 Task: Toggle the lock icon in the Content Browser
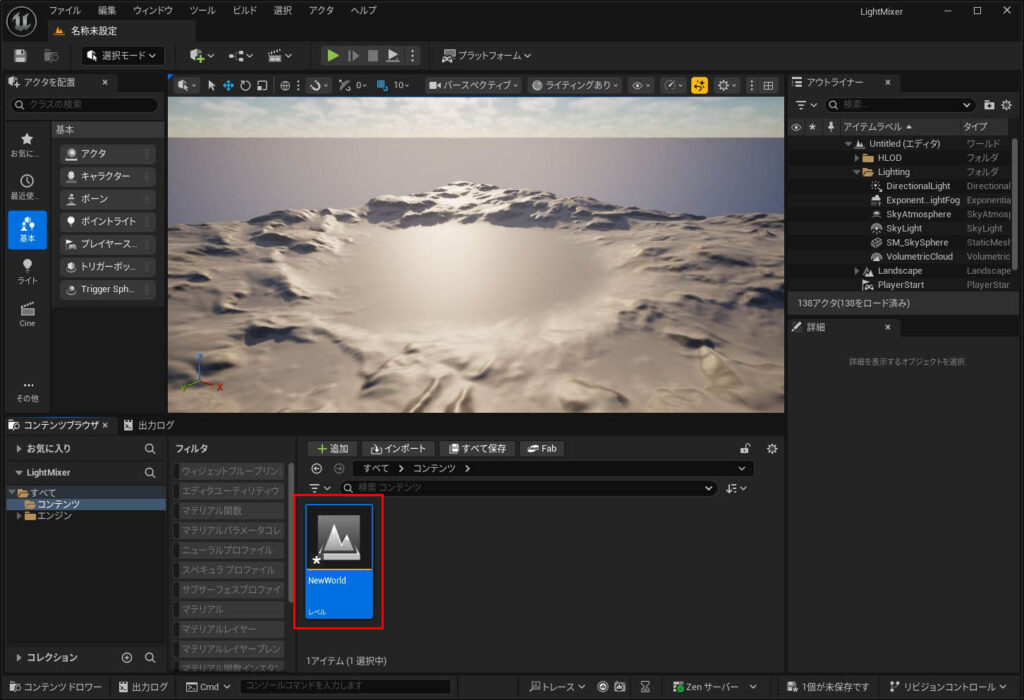point(744,449)
